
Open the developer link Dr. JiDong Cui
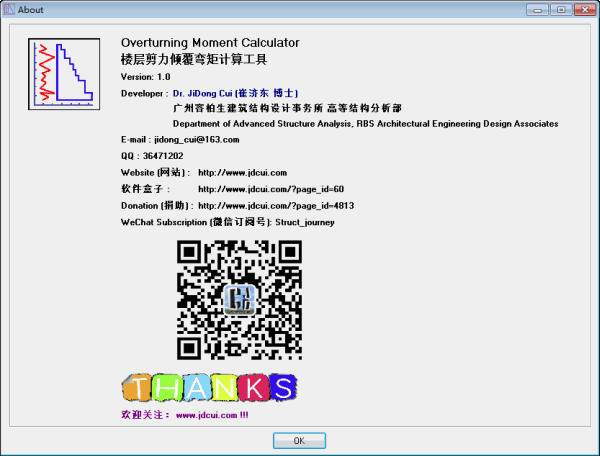tap(235, 93)
